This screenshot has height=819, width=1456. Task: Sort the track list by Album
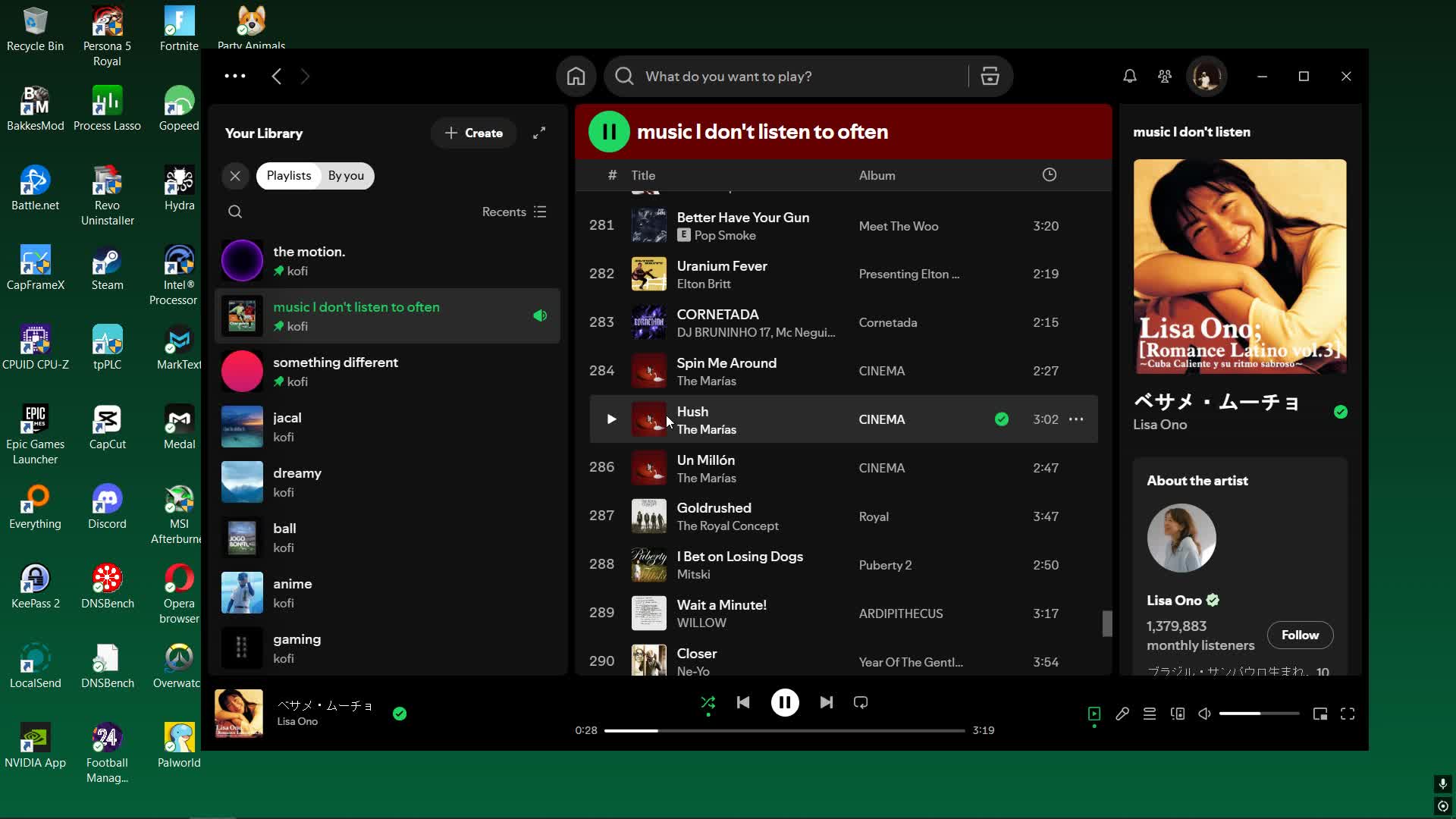[x=877, y=175]
